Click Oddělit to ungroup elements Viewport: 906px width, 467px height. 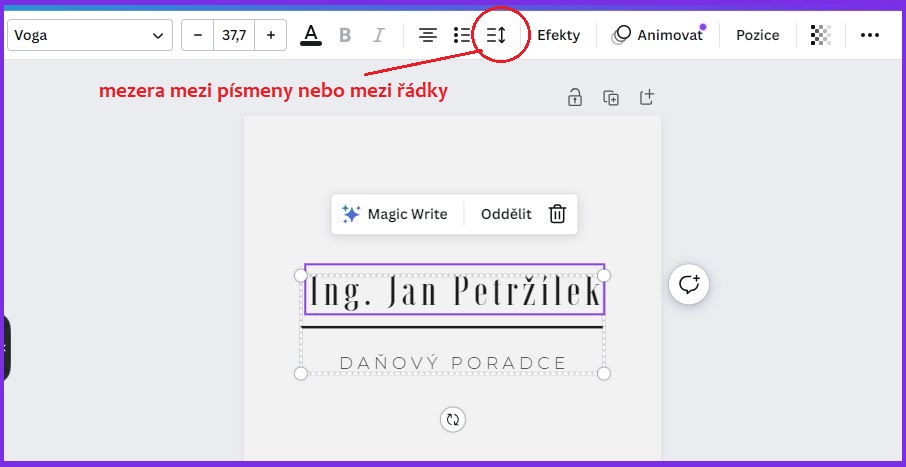(506, 214)
